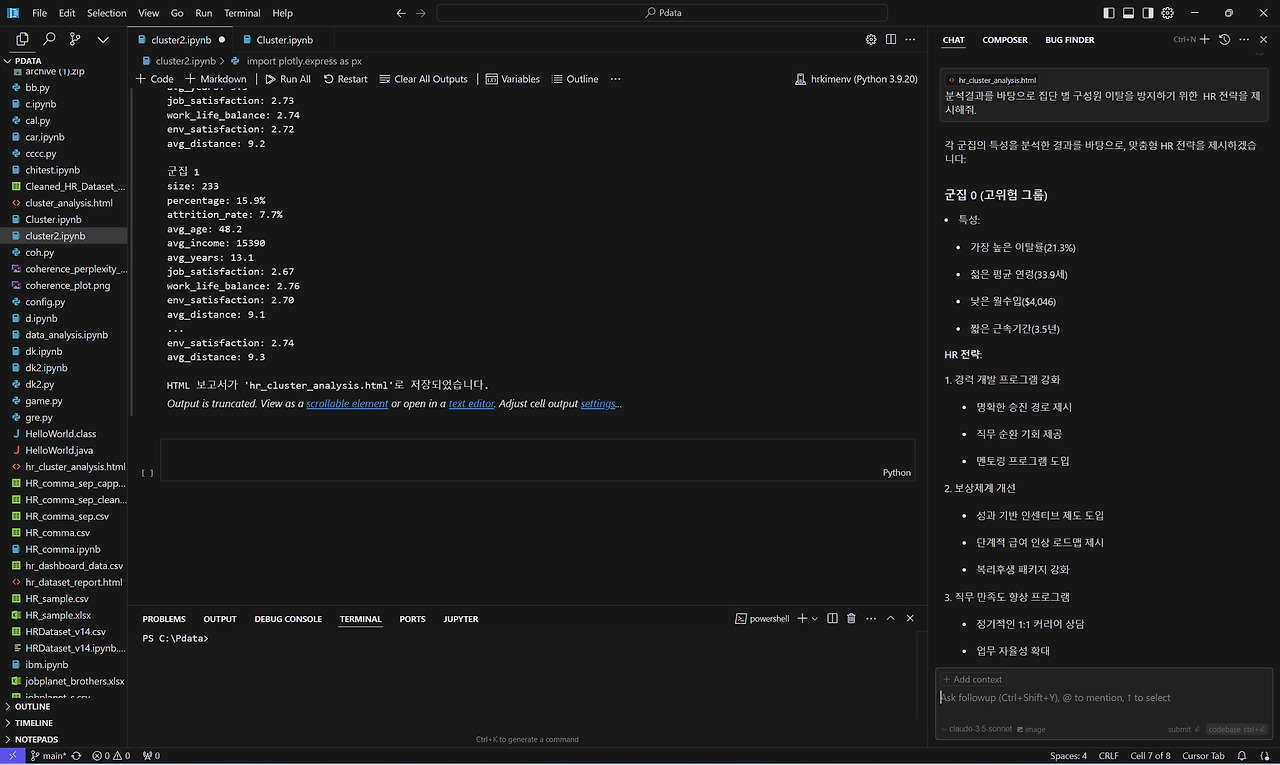Add a new terminal with plus icon
This screenshot has width=1280, height=765.
(x=802, y=619)
